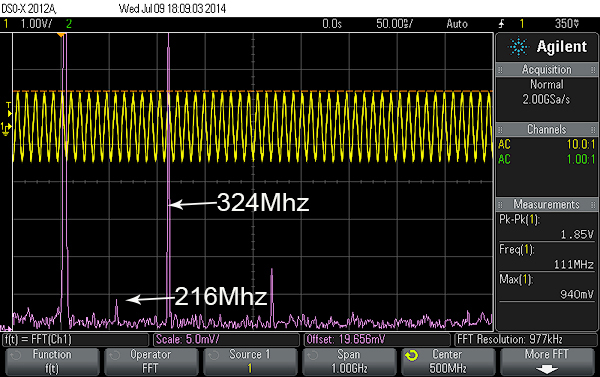Click the Scale: 5.0mV/ field

pyautogui.click(x=226, y=340)
